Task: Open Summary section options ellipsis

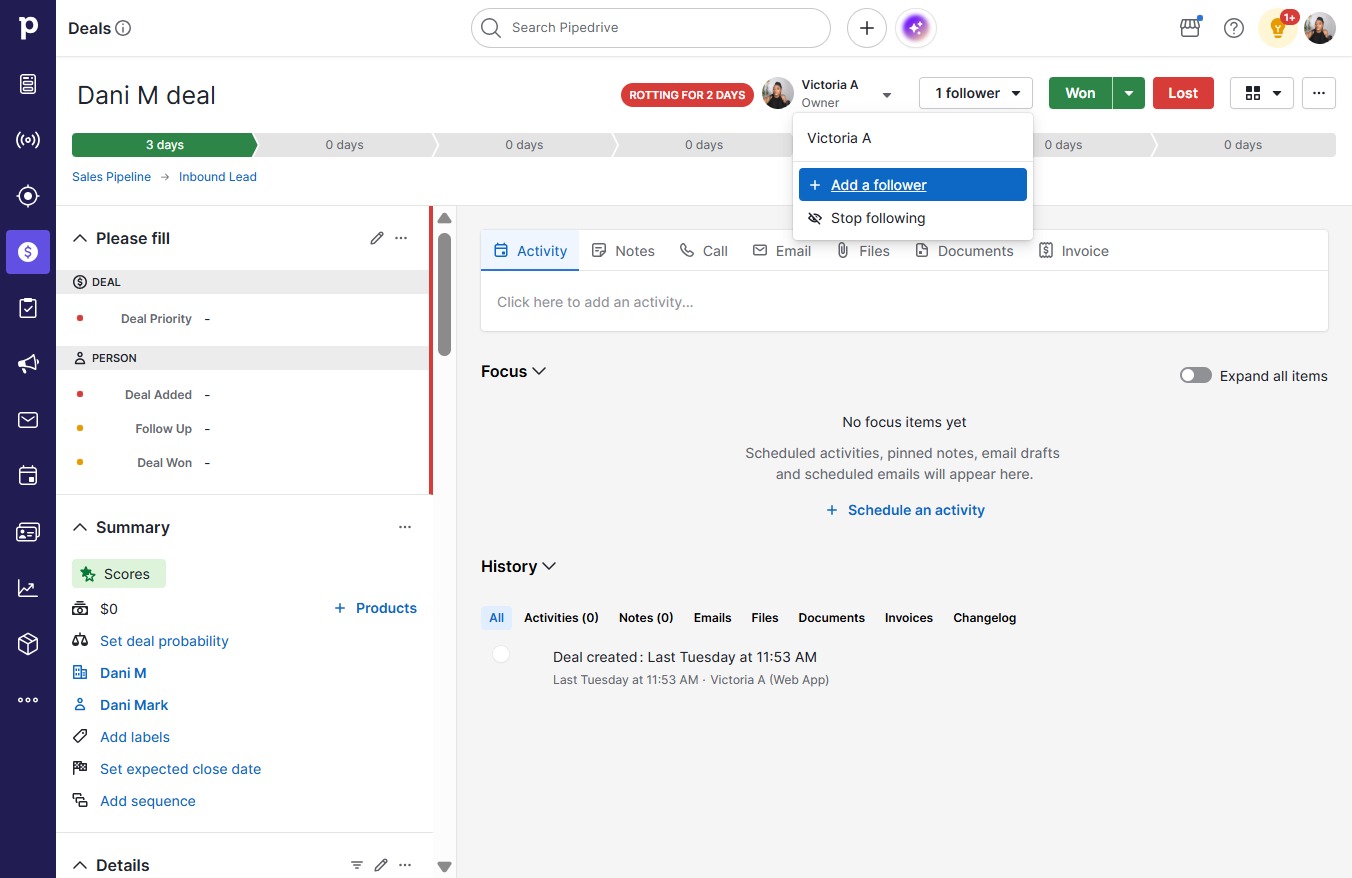Action: (x=405, y=527)
